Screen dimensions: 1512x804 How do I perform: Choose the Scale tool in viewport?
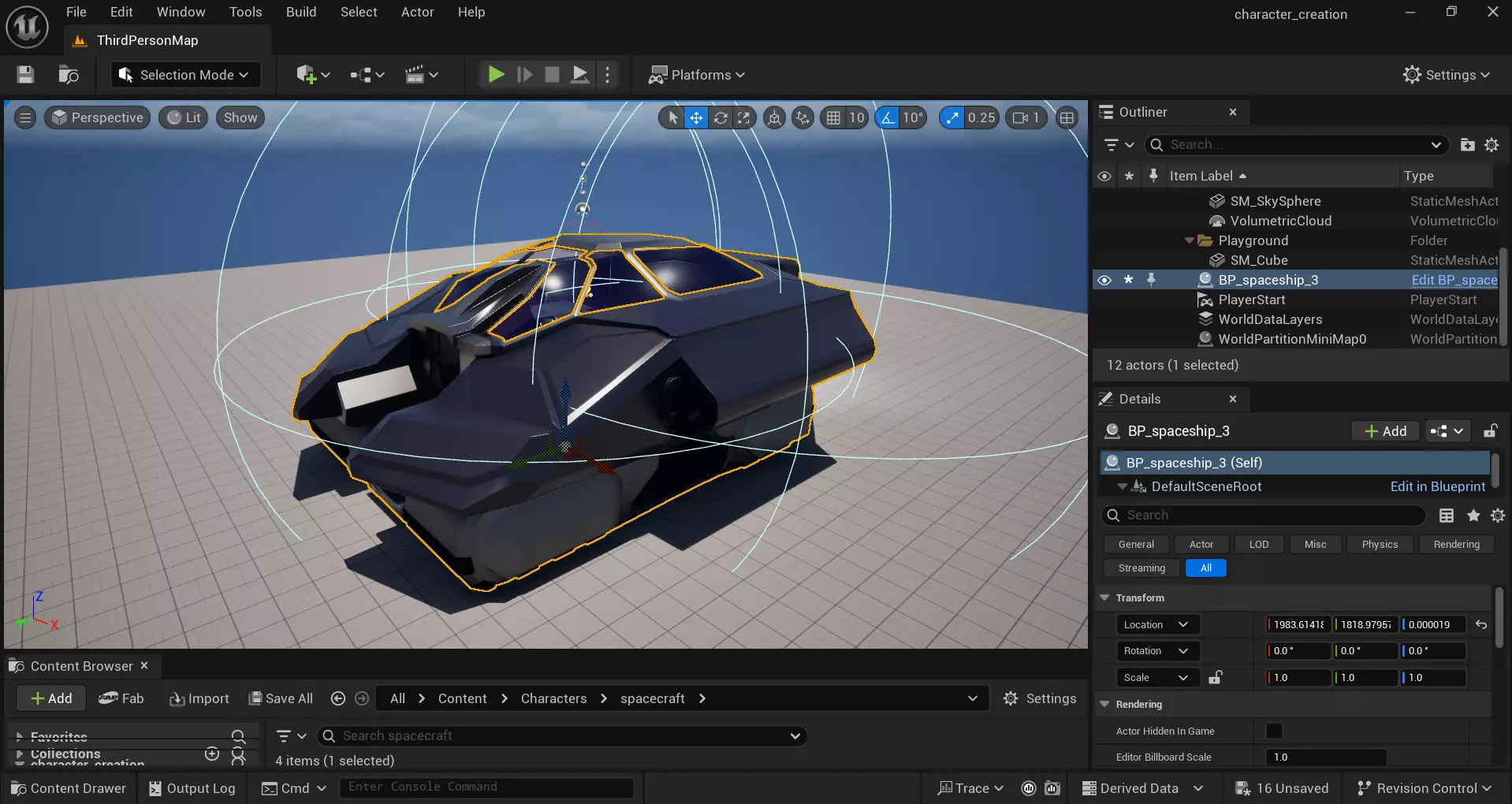[x=744, y=117]
